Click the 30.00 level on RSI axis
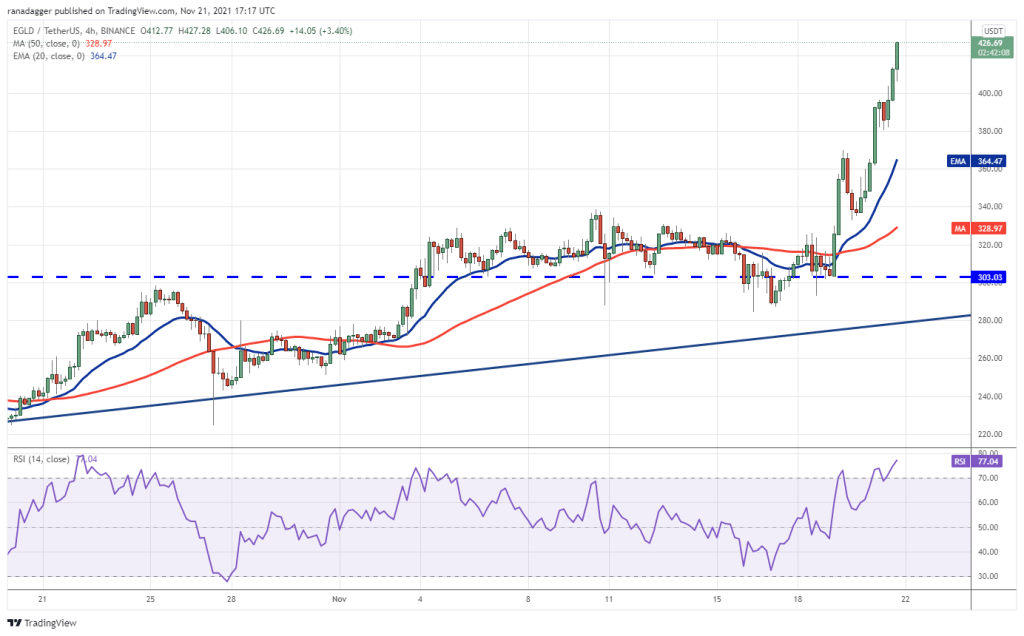The height and width of the screenshot is (636, 1024). (990, 576)
